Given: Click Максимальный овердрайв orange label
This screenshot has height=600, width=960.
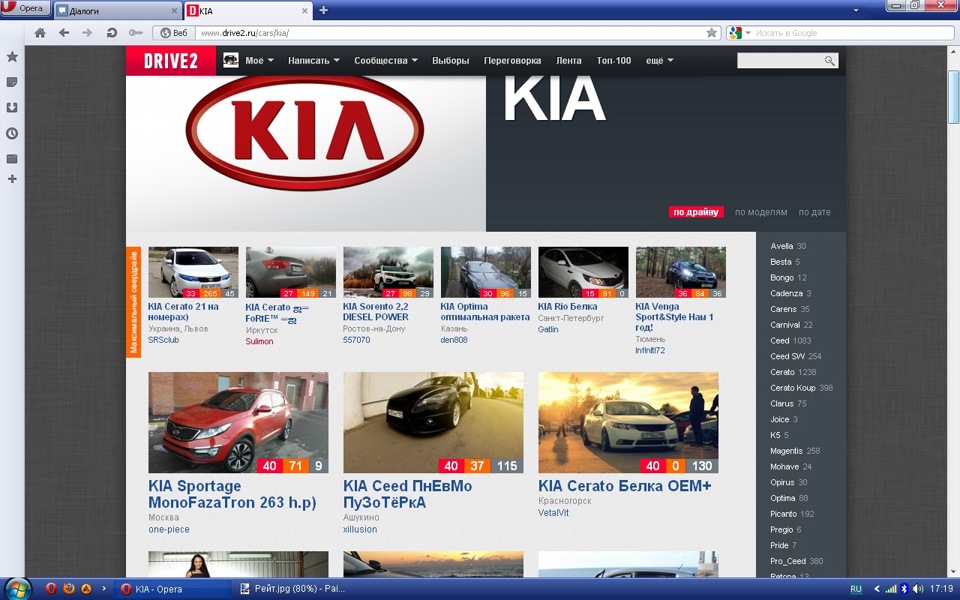Looking at the screenshot, I should (133, 302).
